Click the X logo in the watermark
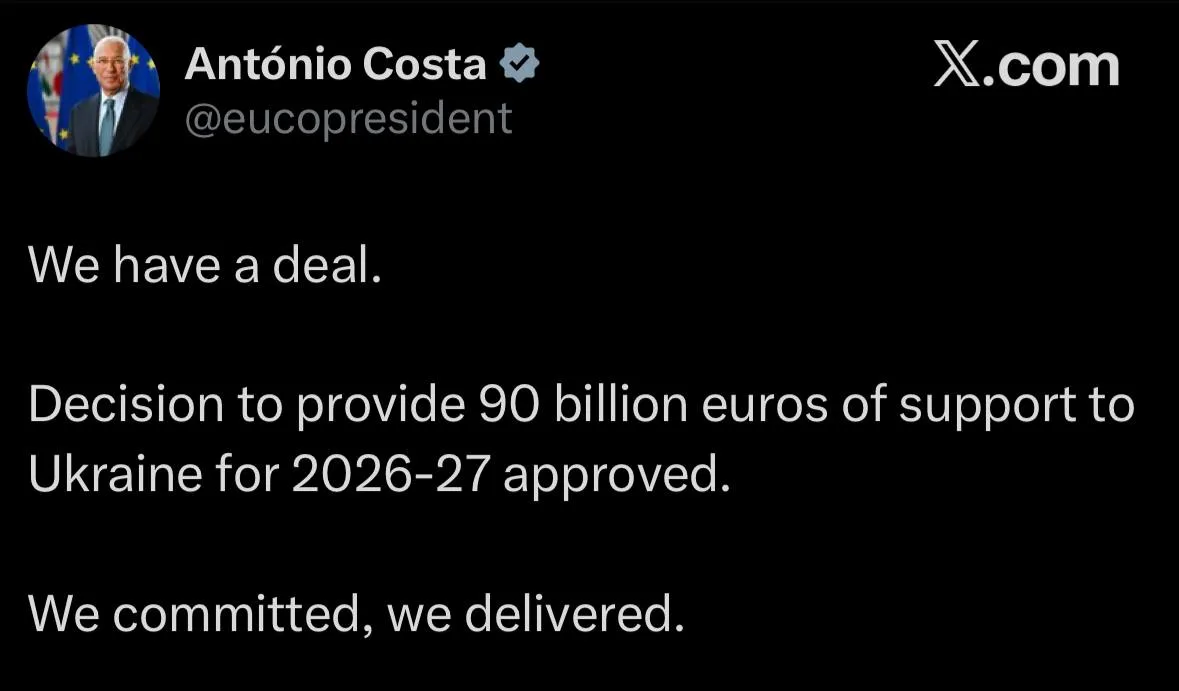1179x691 pixels. point(957,67)
